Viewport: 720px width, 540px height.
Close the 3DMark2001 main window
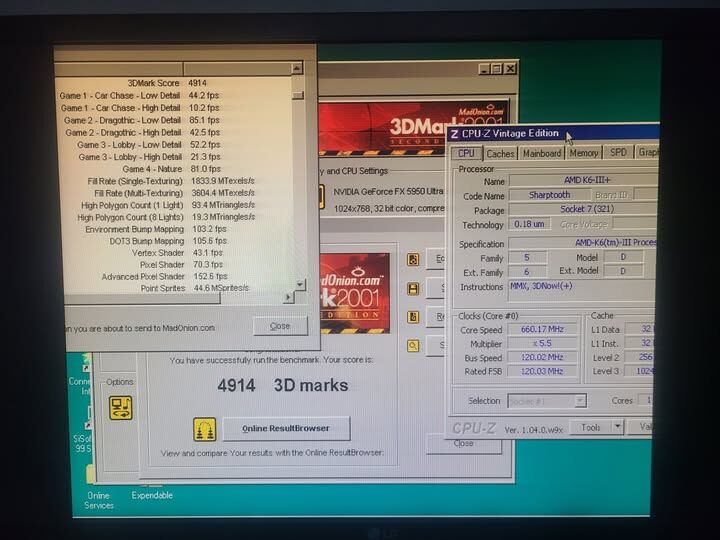pyautogui.click(x=510, y=68)
